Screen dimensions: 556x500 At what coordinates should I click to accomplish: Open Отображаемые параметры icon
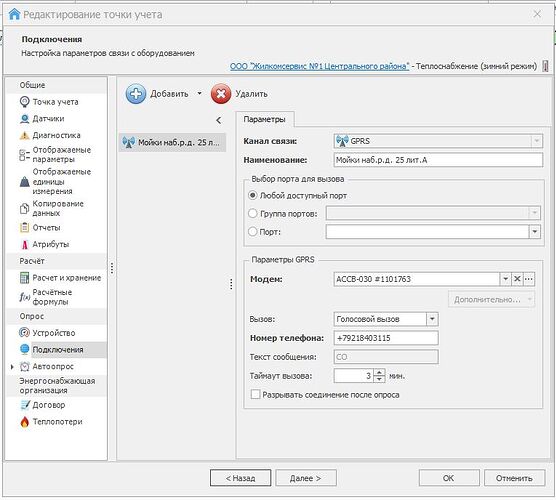coord(24,155)
